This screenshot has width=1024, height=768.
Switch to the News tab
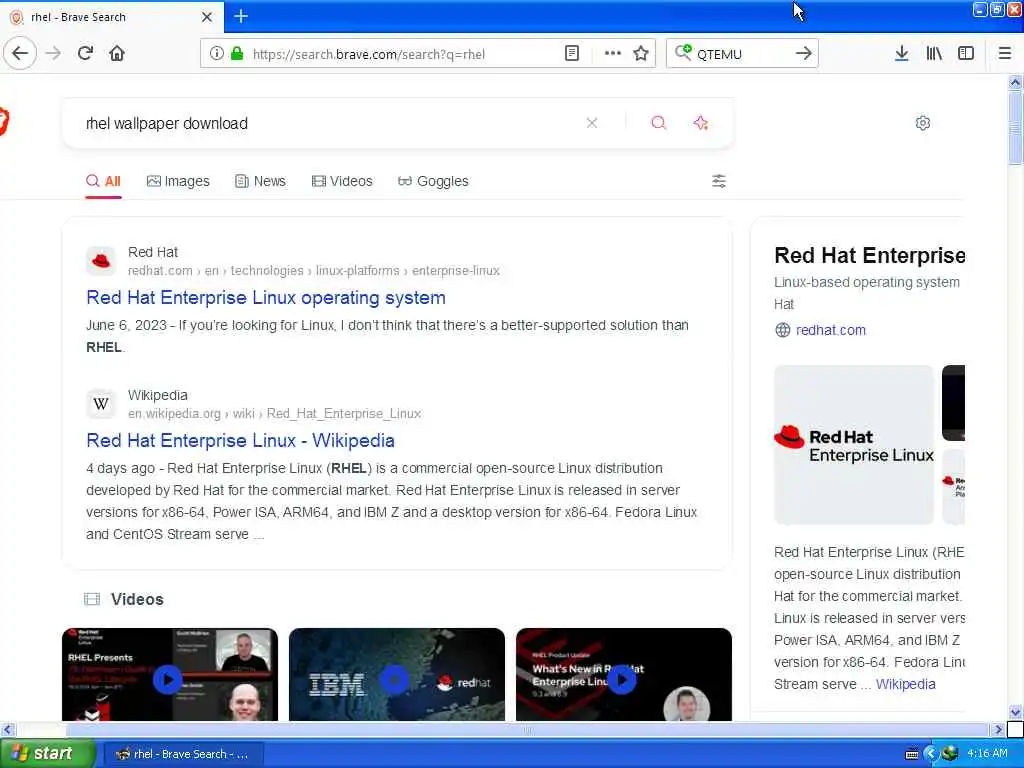coord(260,181)
